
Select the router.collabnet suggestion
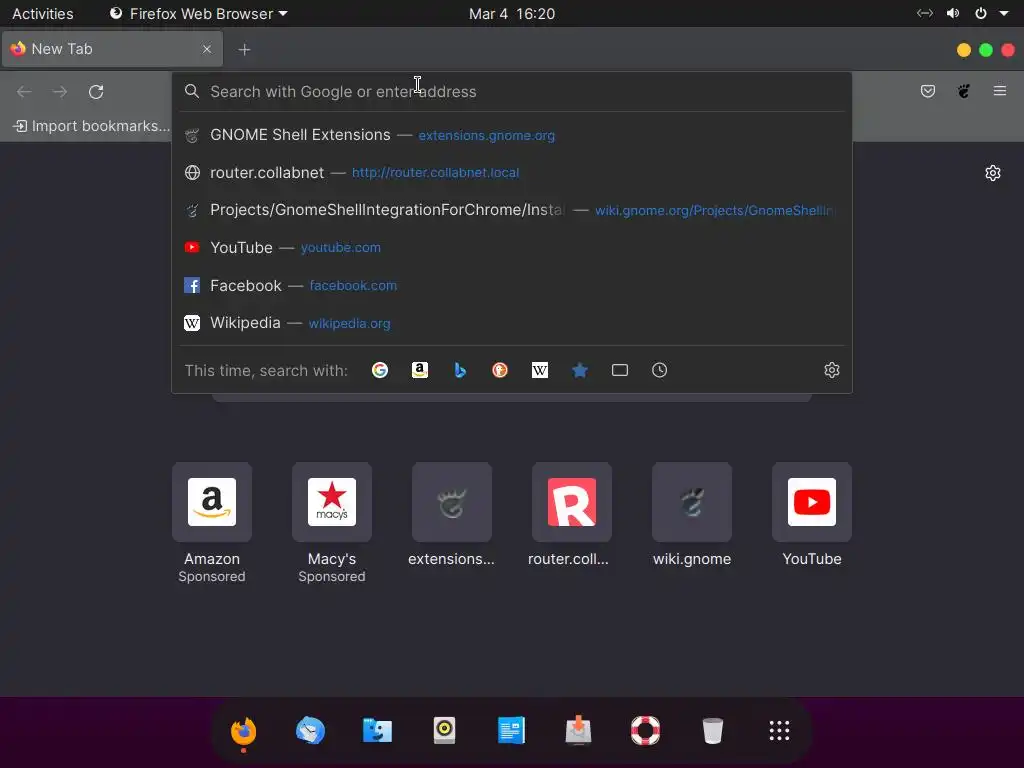click(511, 172)
